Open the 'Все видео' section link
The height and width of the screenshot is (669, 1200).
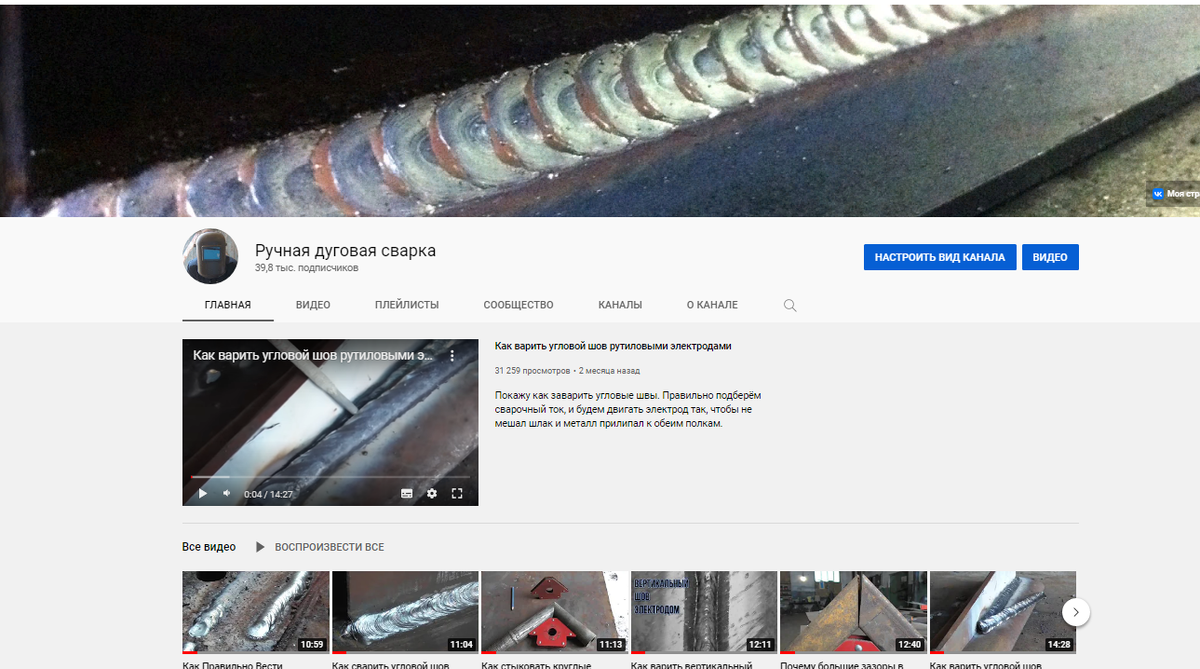(x=209, y=547)
